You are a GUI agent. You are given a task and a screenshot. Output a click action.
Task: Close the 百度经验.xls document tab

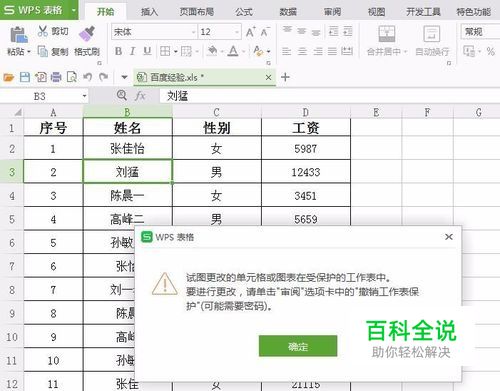[268, 77]
